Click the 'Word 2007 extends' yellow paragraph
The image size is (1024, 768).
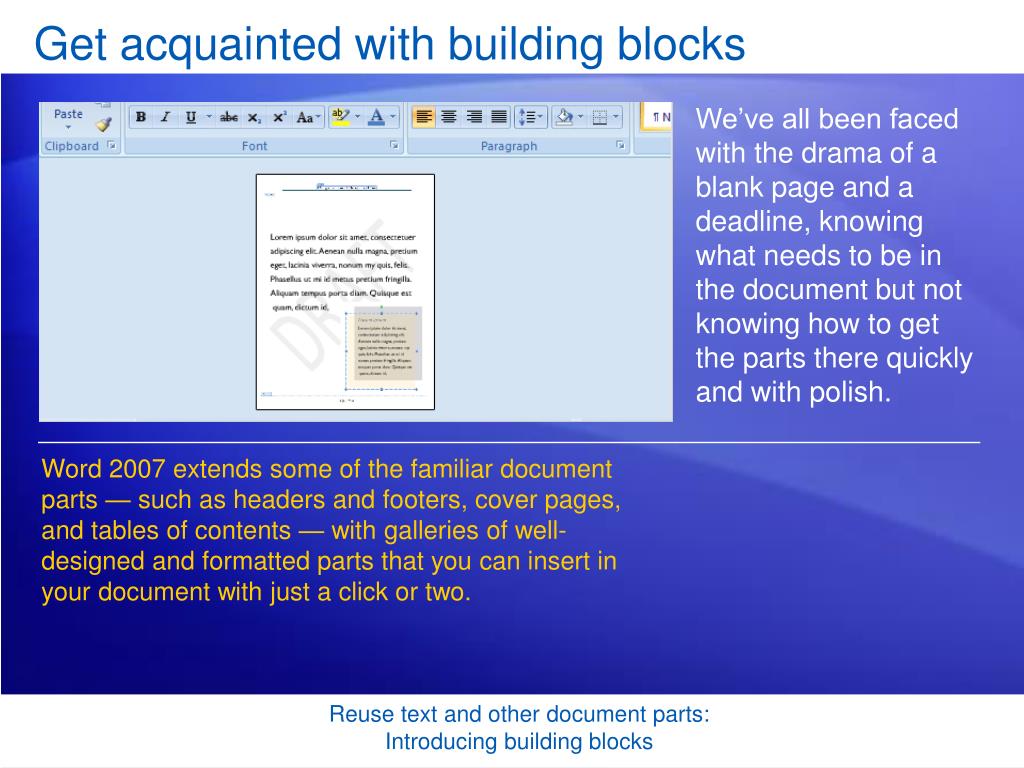330,530
